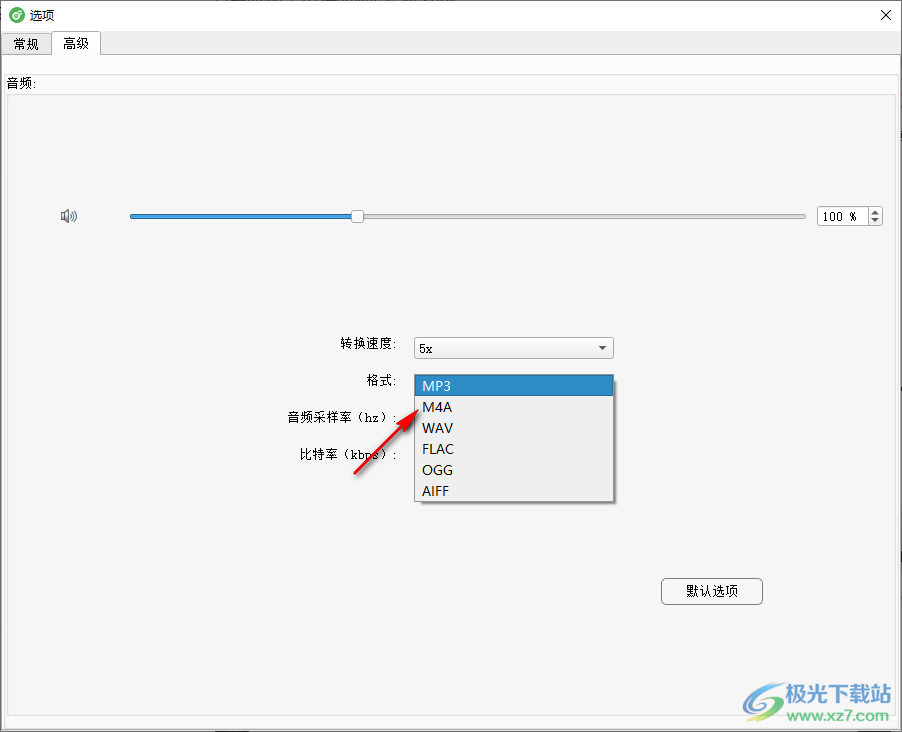This screenshot has width=902, height=732.
Task: Click the 音频 section heading
Action: pos(21,83)
